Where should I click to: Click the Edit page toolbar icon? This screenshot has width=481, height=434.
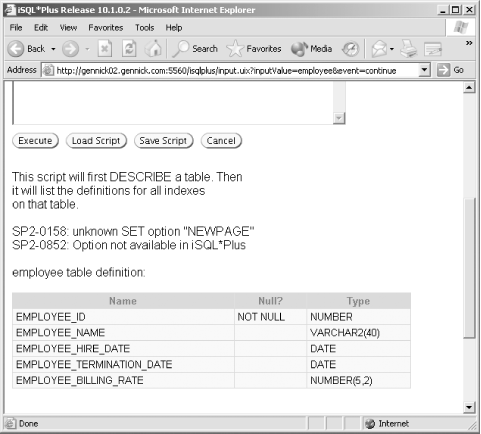point(433,49)
